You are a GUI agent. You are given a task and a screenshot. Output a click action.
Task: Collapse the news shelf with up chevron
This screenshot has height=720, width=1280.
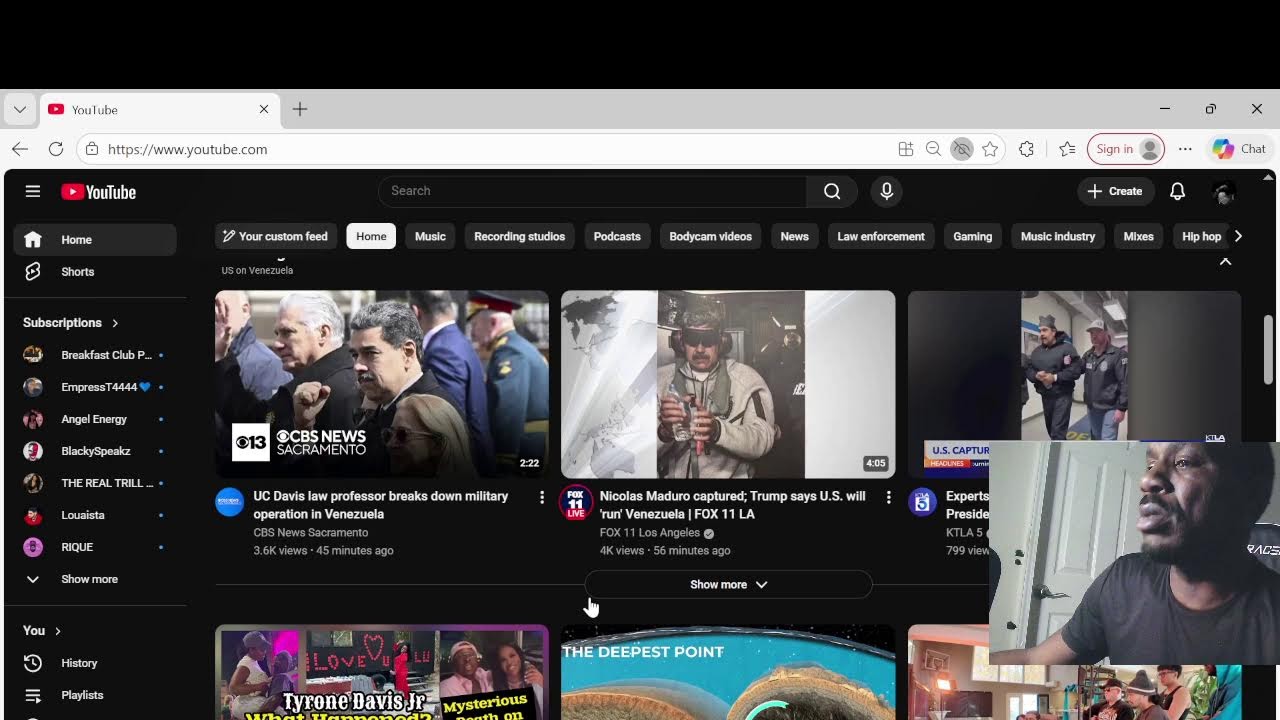[1225, 260]
